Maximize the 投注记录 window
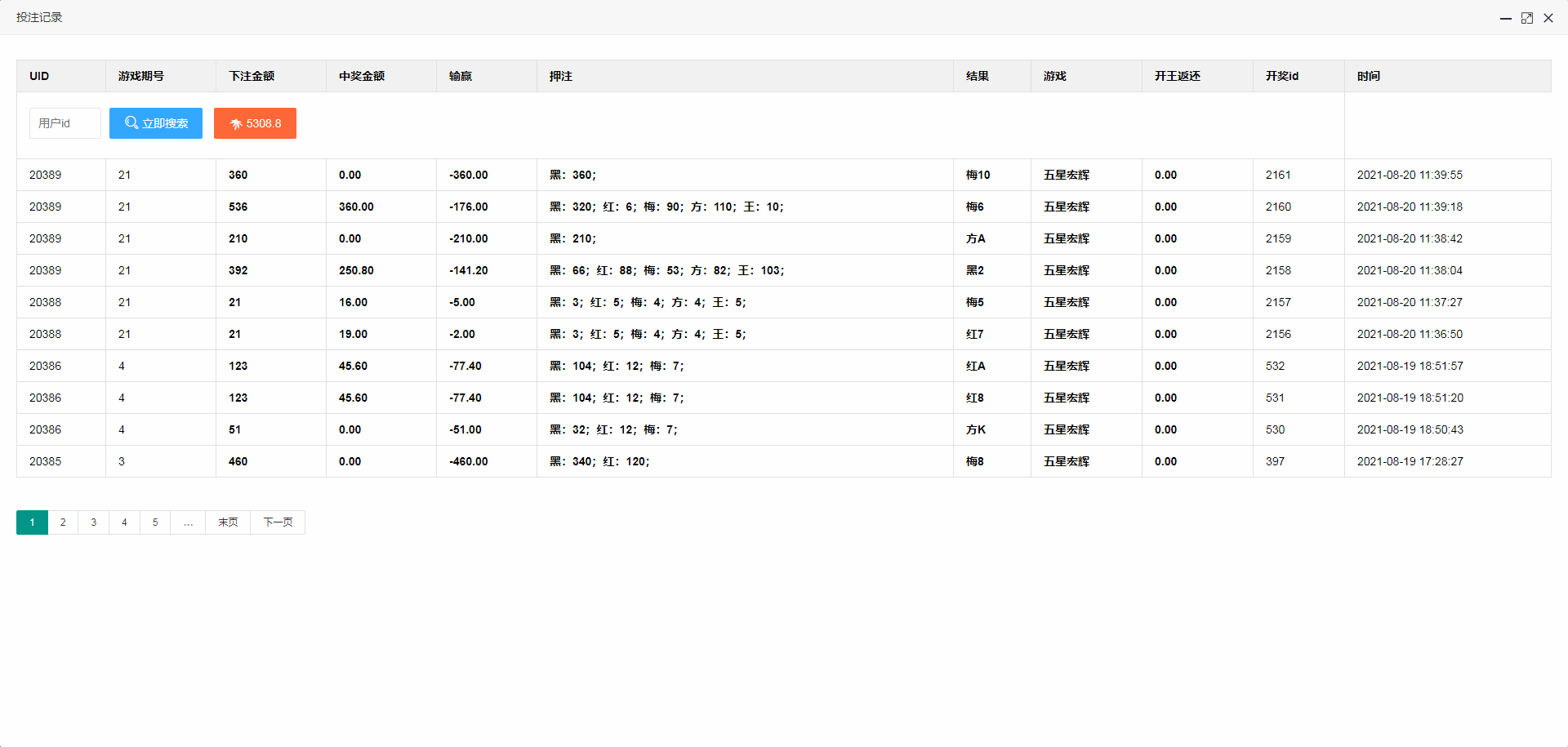The image size is (1568, 747). tap(1526, 18)
